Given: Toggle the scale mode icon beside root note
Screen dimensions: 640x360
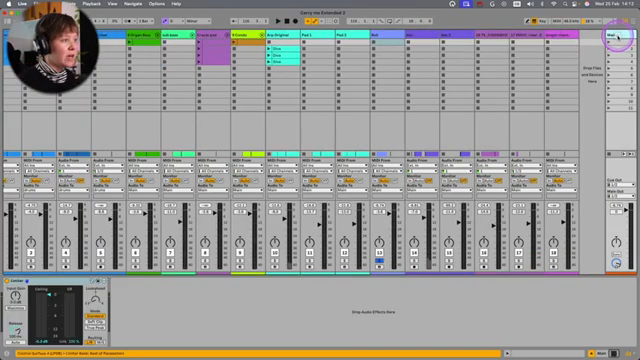Looking at the screenshot, I should [164, 21].
